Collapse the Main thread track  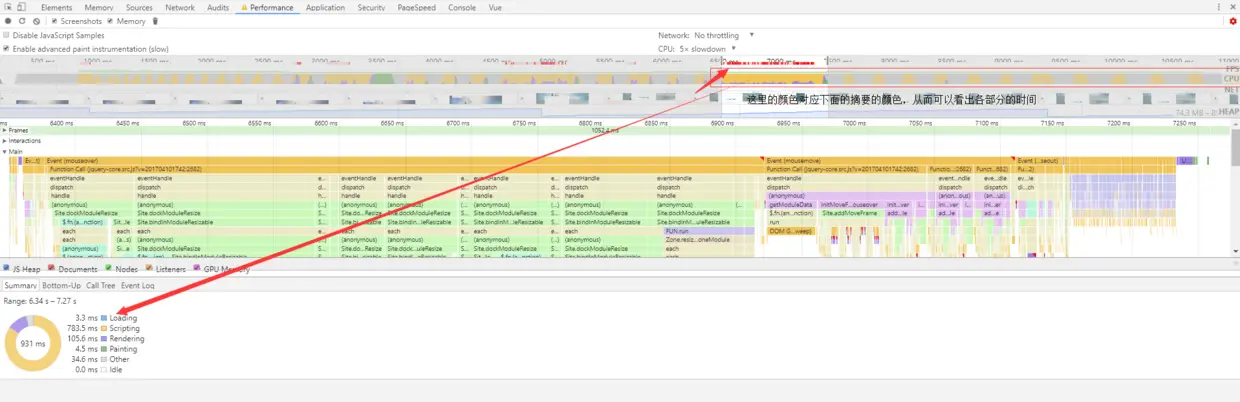[5, 152]
